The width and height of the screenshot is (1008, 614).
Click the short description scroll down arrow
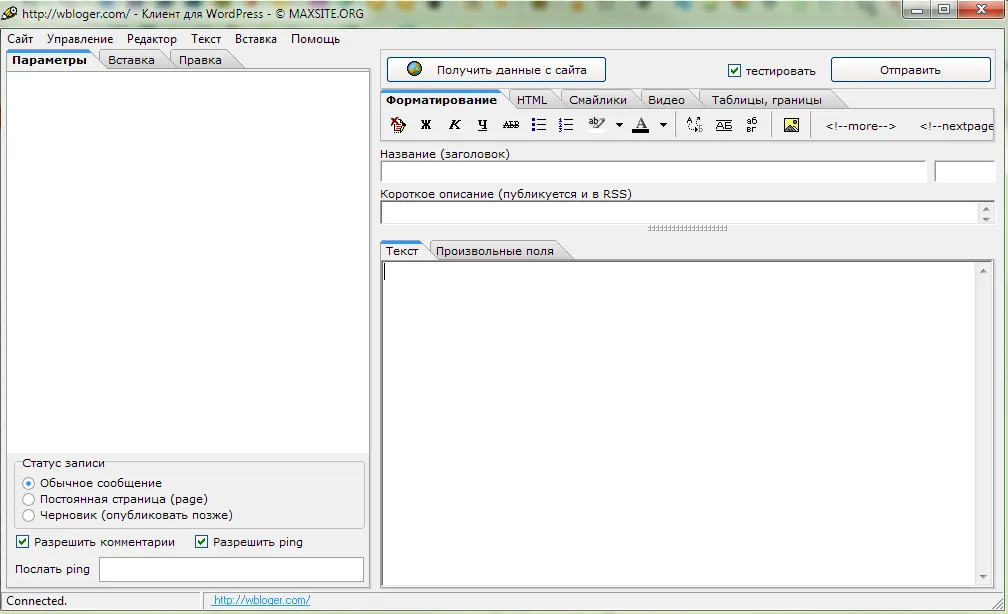(x=987, y=219)
